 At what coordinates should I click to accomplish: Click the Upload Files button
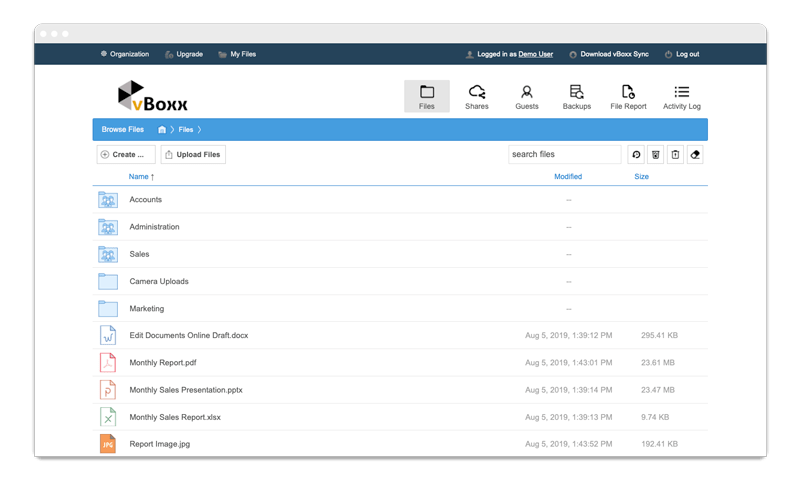pos(193,154)
